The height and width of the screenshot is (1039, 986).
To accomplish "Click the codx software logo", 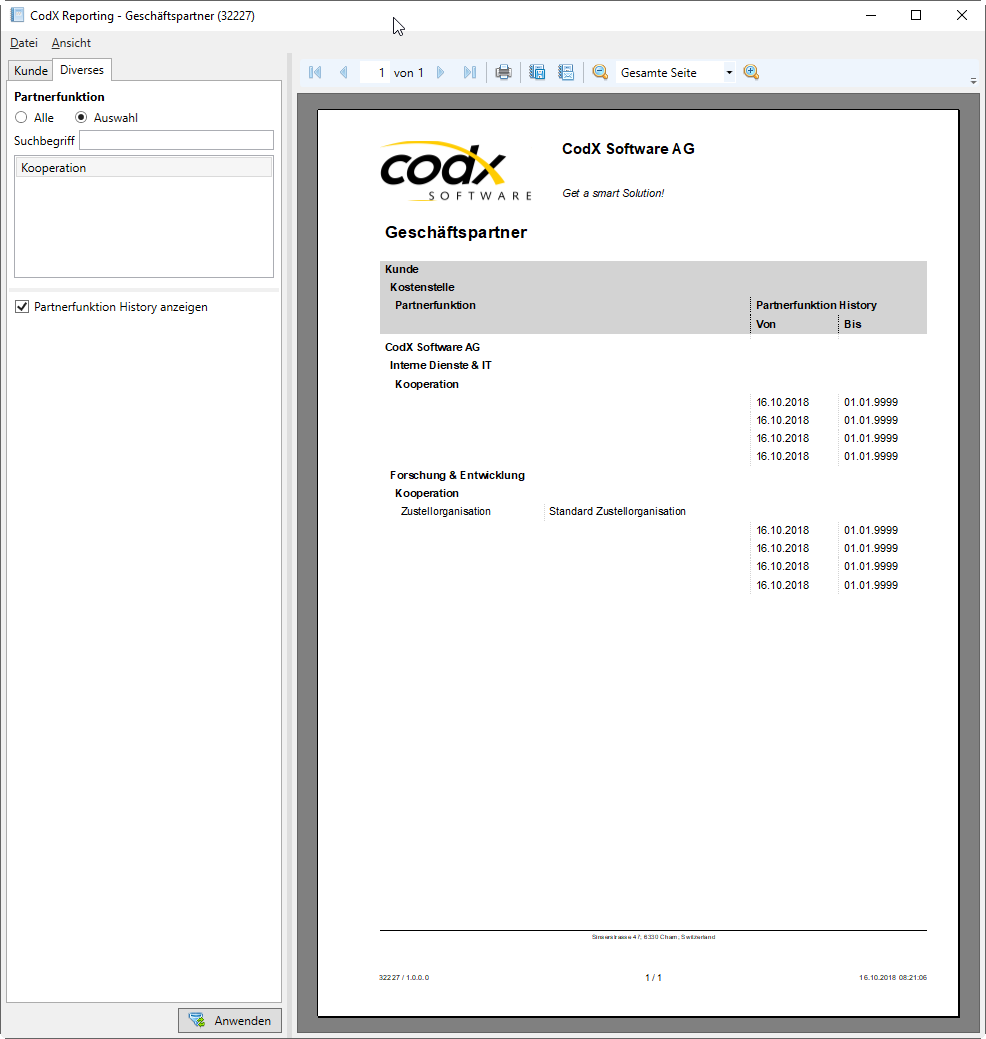I will tap(457, 171).
